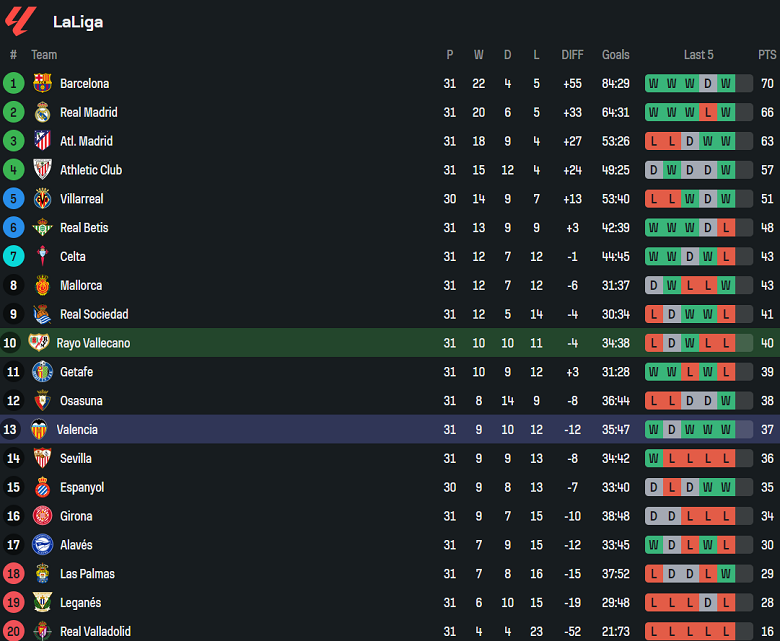Screen dimensions: 780x641
Task: Click the DIFF column header
Action: coord(572,55)
